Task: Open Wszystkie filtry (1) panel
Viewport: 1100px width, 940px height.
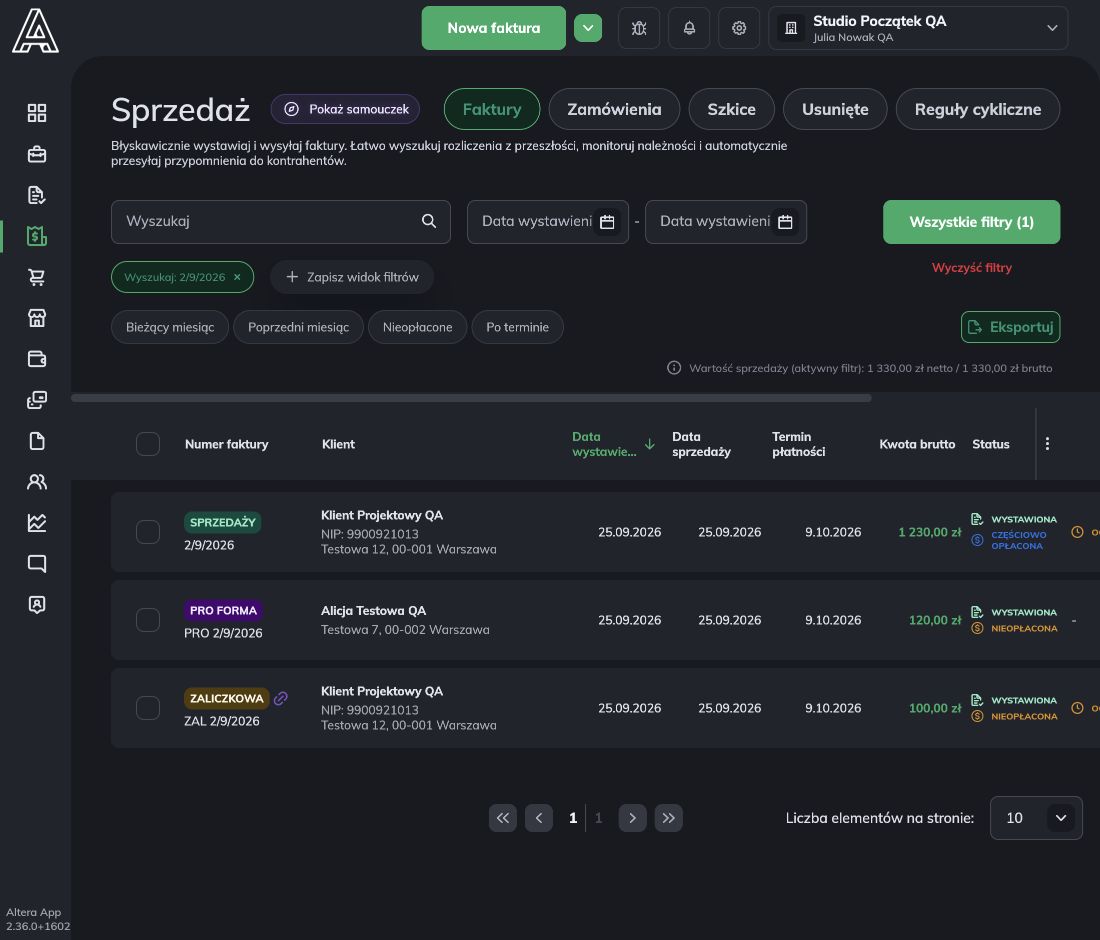Action: click(x=972, y=222)
